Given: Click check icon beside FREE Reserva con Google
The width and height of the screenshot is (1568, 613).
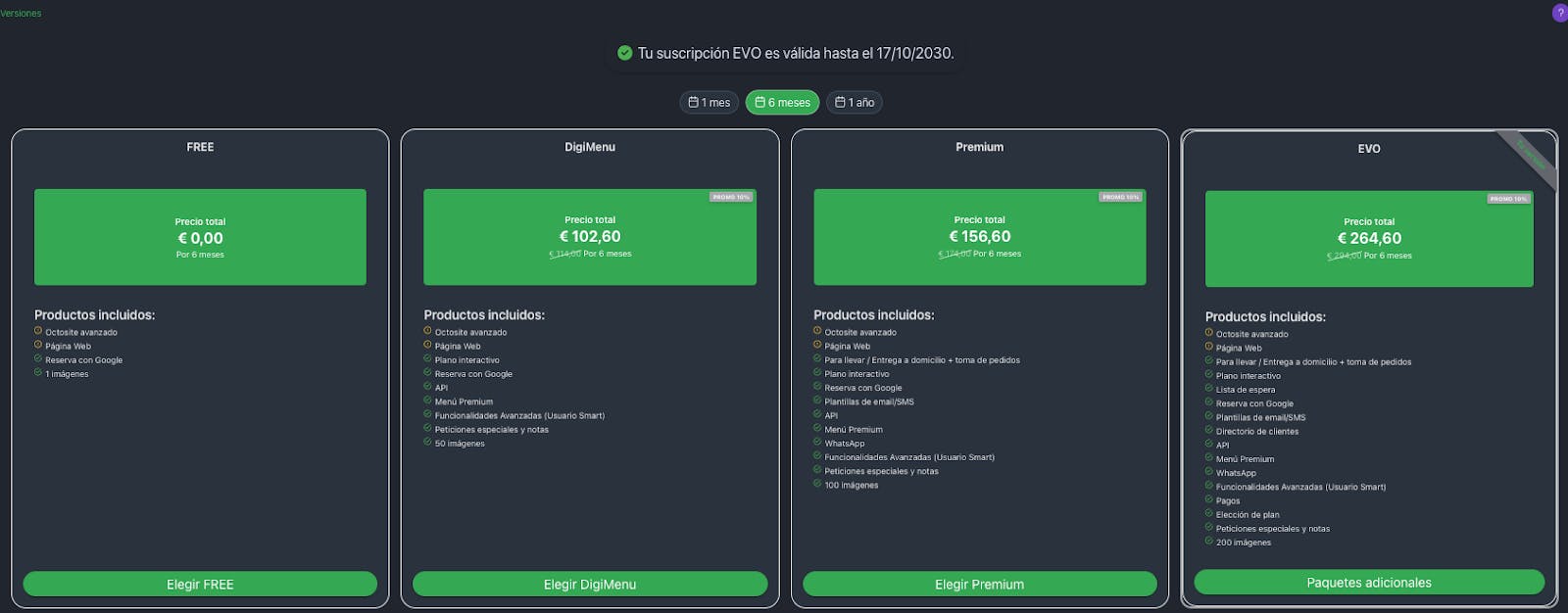Looking at the screenshot, I should pos(38,358).
